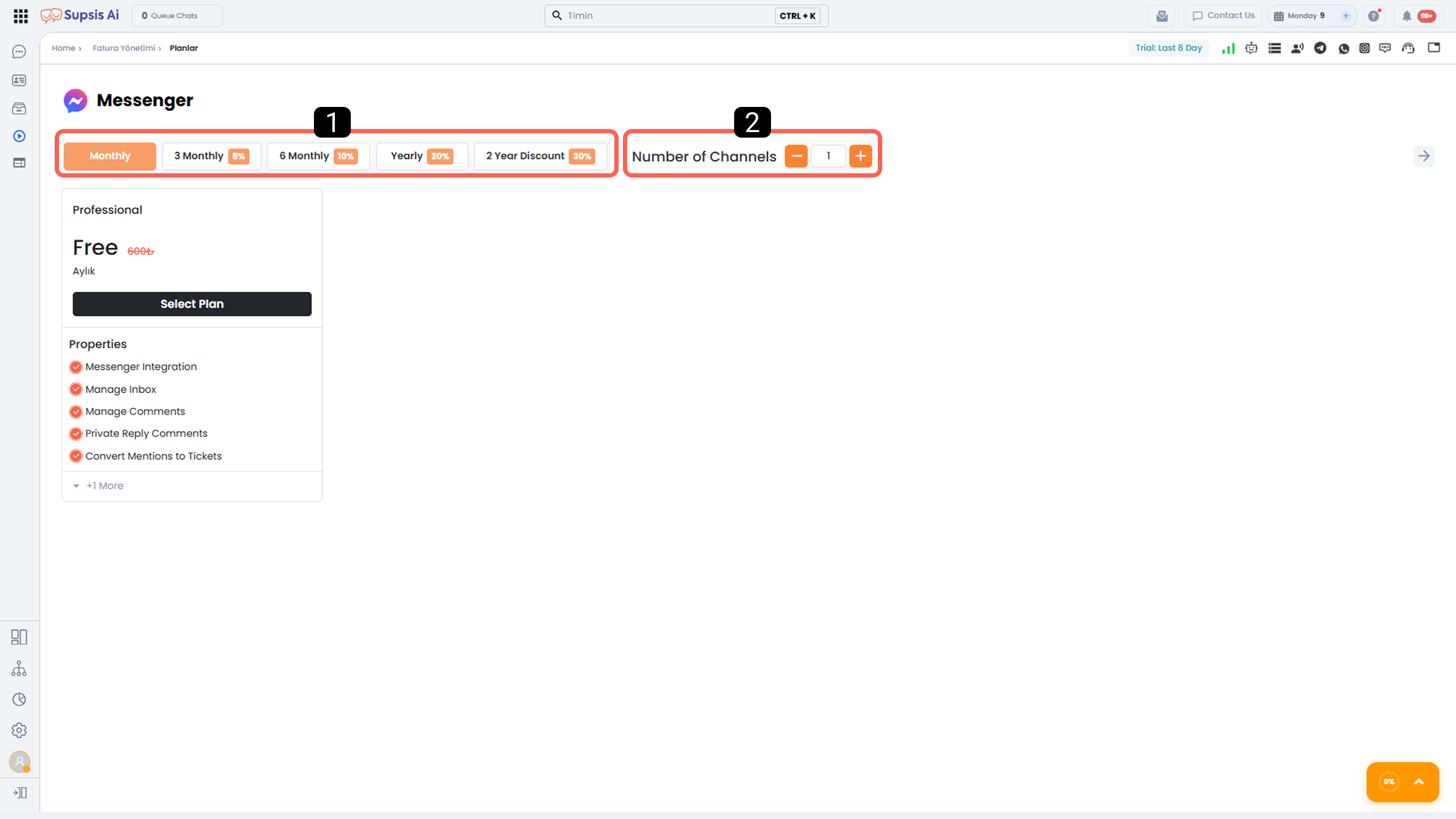Viewport: 1456px width, 819px height.
Task: Open the Instagram channel icon
Action: click(x=1364, y=48)
